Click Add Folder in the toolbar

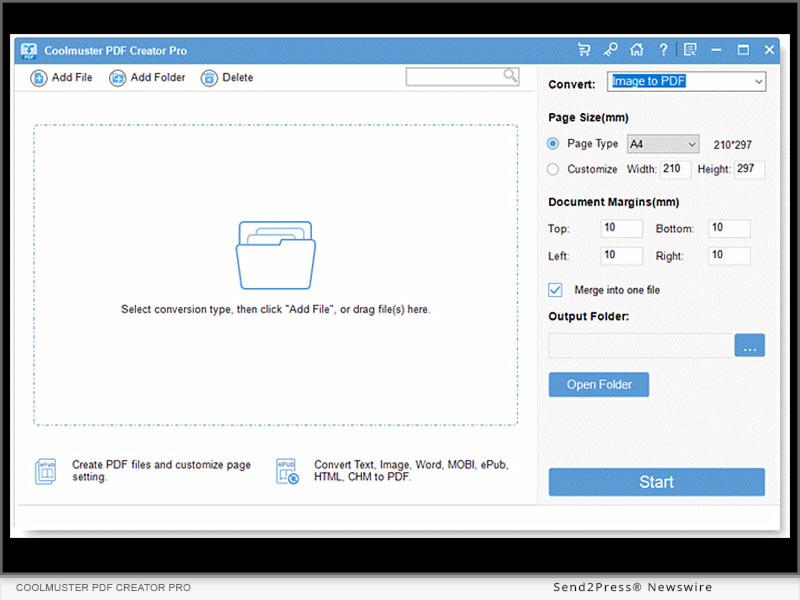(x=147, y=78)
